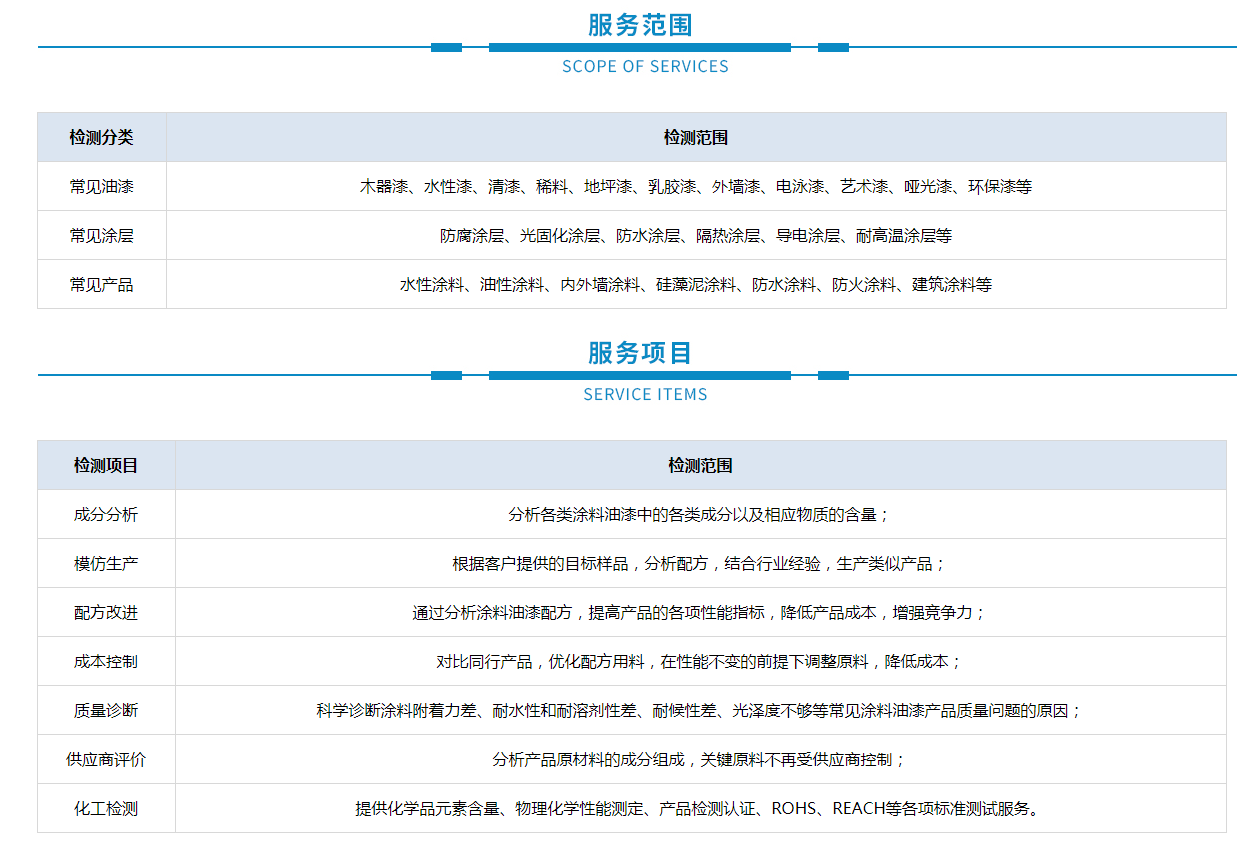Click the 常见产品 row label
1246x858 pixels.
coord(101,285)
